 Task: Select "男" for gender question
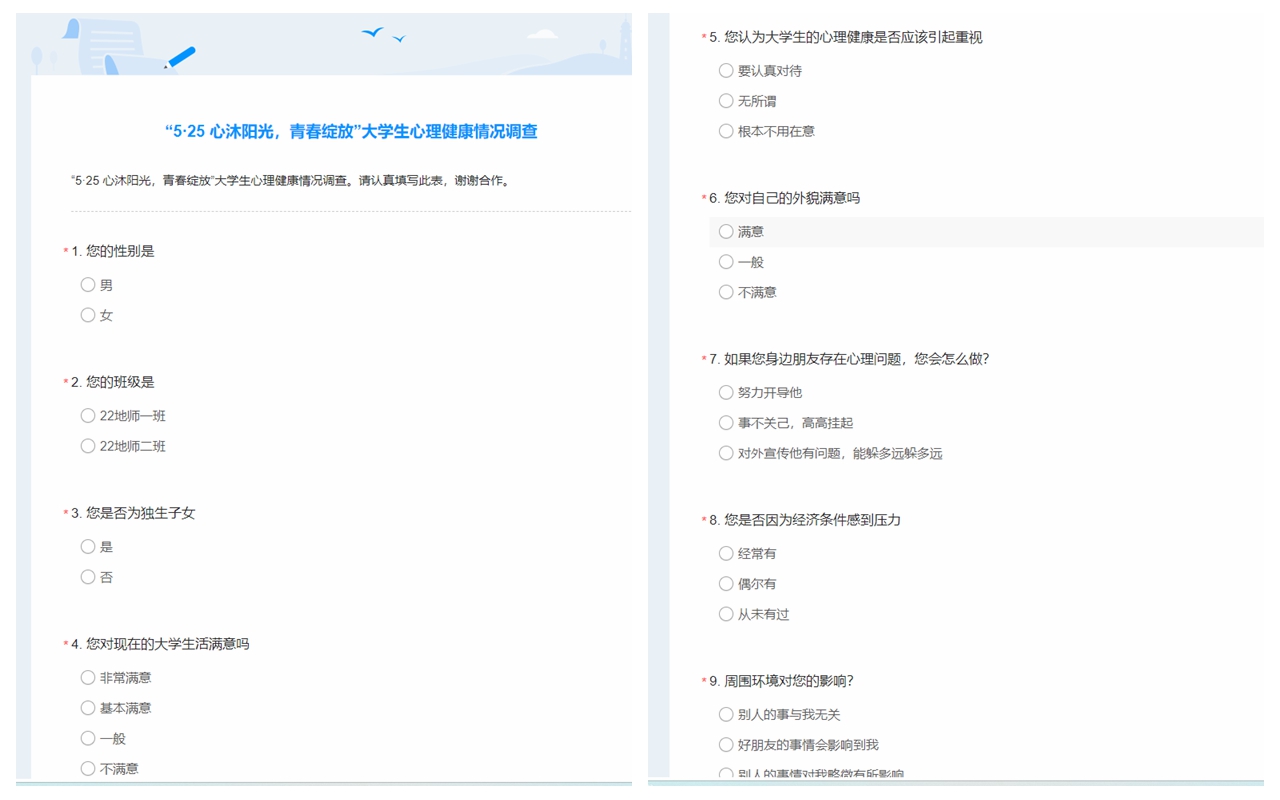88,285
